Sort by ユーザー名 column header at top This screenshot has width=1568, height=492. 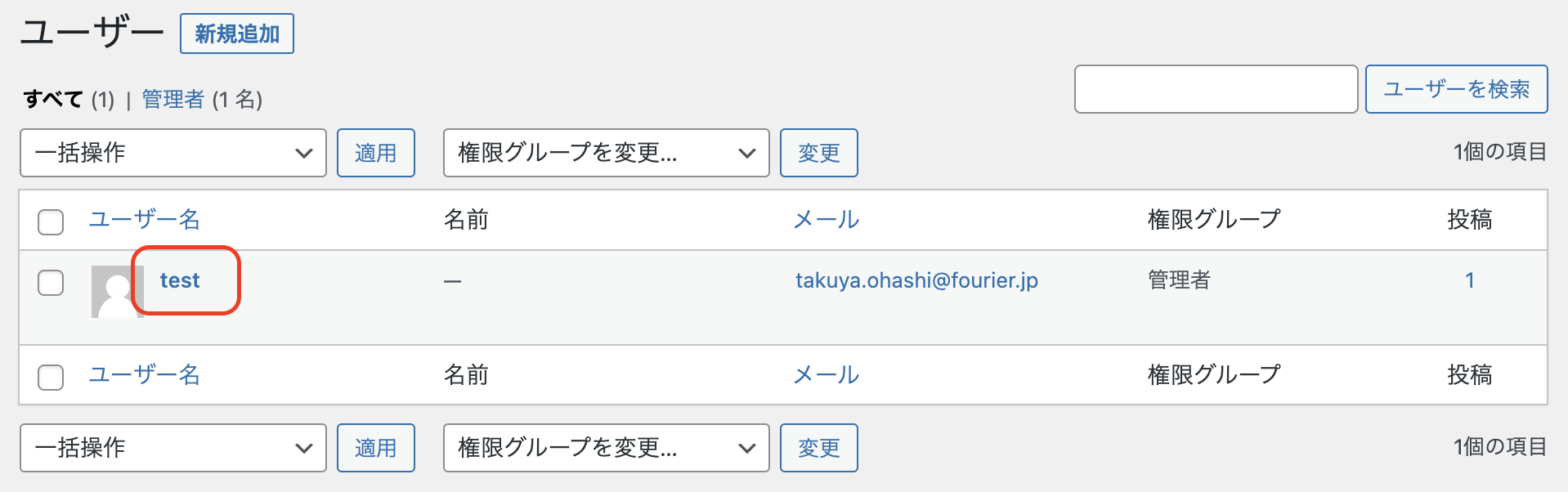click(145, 219)
